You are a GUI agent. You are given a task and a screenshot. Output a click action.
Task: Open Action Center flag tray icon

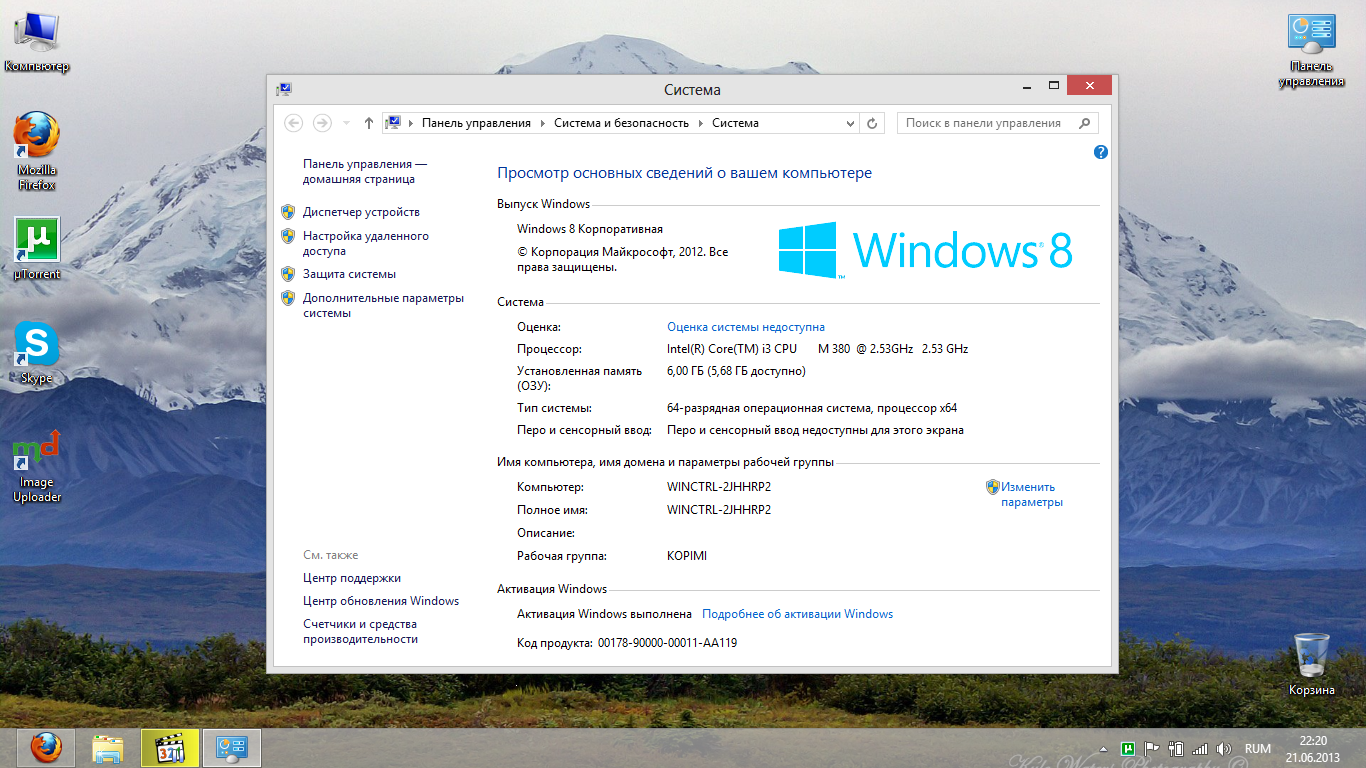pos(1152,748)
